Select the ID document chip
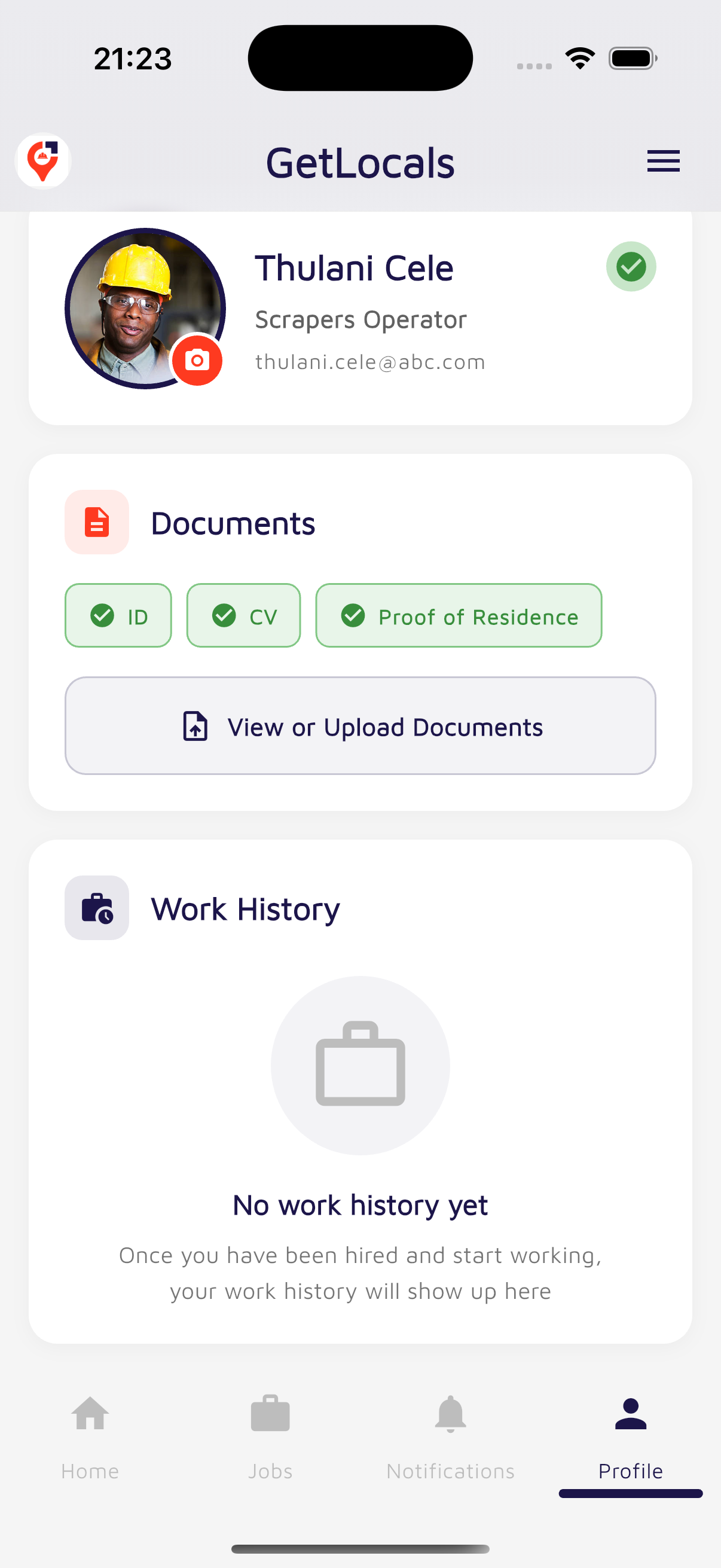 (118, 615)
